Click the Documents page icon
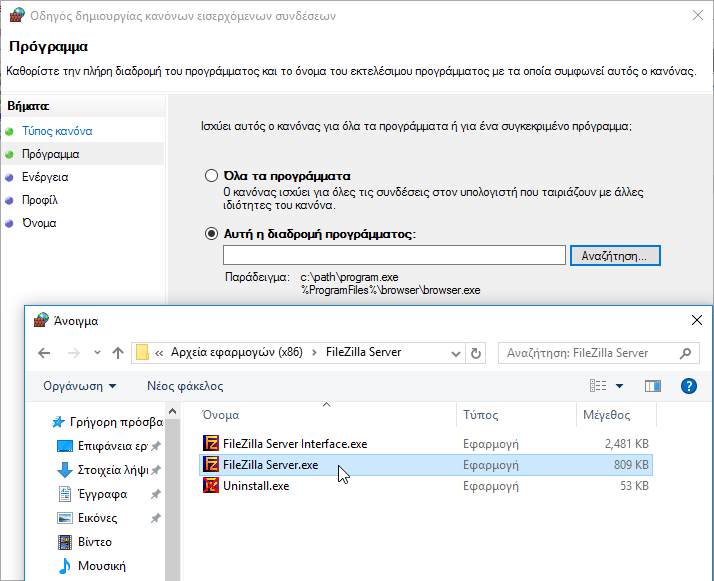The width and height of the screenshot is (714, 581). [65, 494]
